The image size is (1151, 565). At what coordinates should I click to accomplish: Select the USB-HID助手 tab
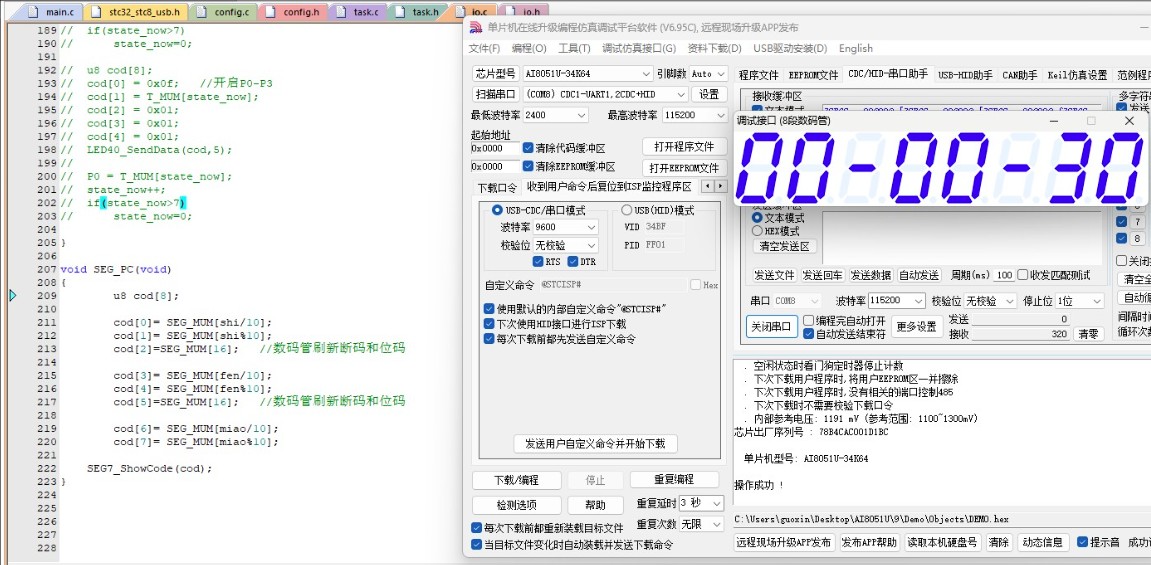coord(965,75)
